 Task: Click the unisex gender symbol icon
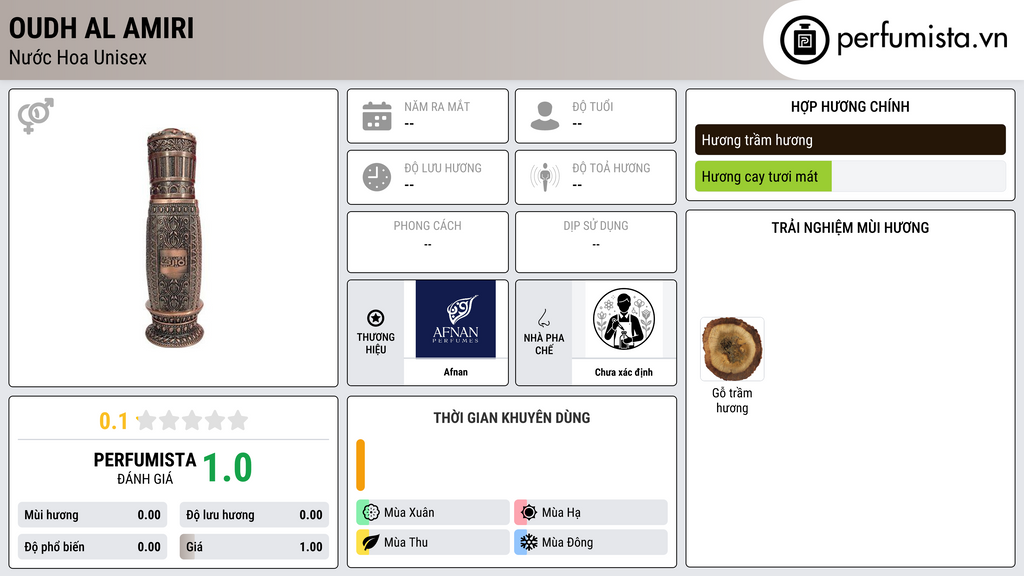(36, 116)
